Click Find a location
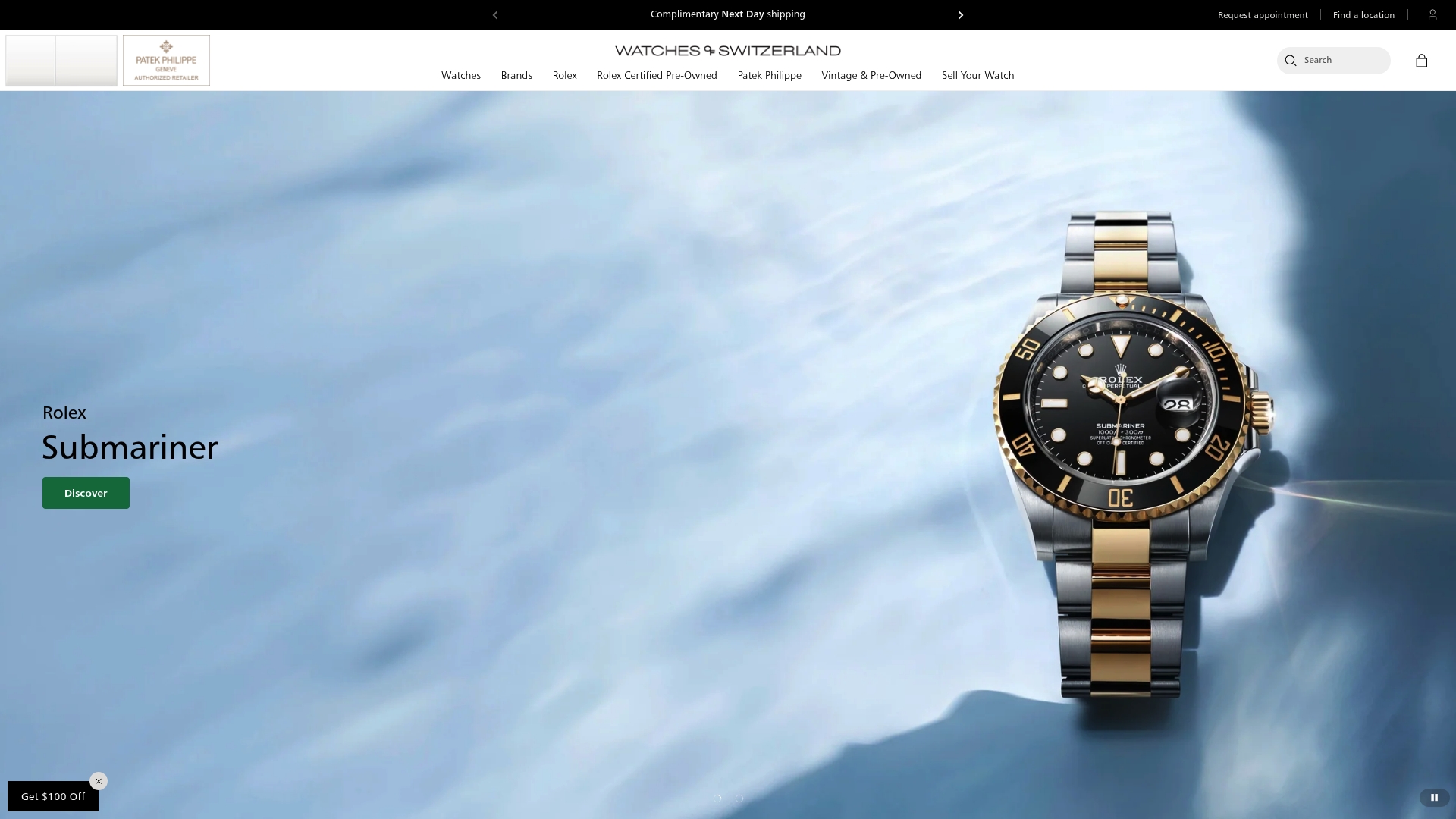This screenshot has height=819, width=1456. click(1363, 14)
